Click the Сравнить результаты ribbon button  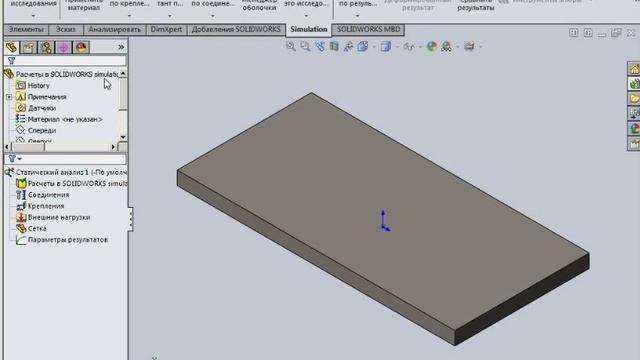coord(476,6)
